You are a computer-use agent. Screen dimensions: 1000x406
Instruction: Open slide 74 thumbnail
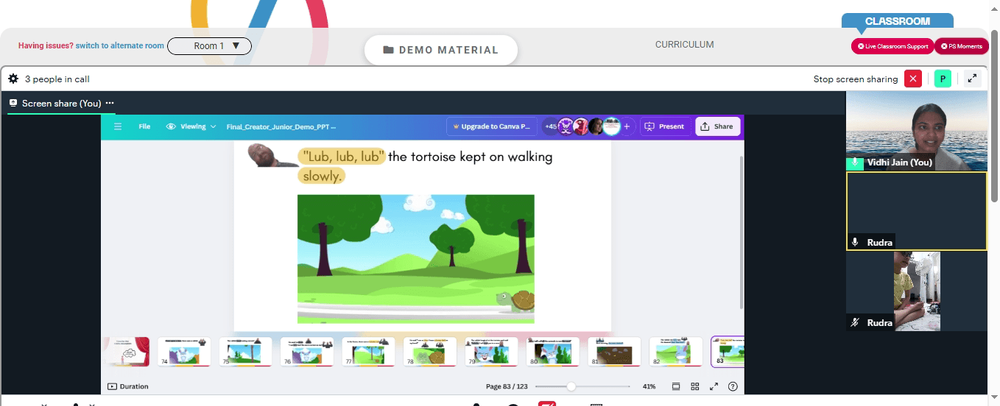[x=184, y=352]
